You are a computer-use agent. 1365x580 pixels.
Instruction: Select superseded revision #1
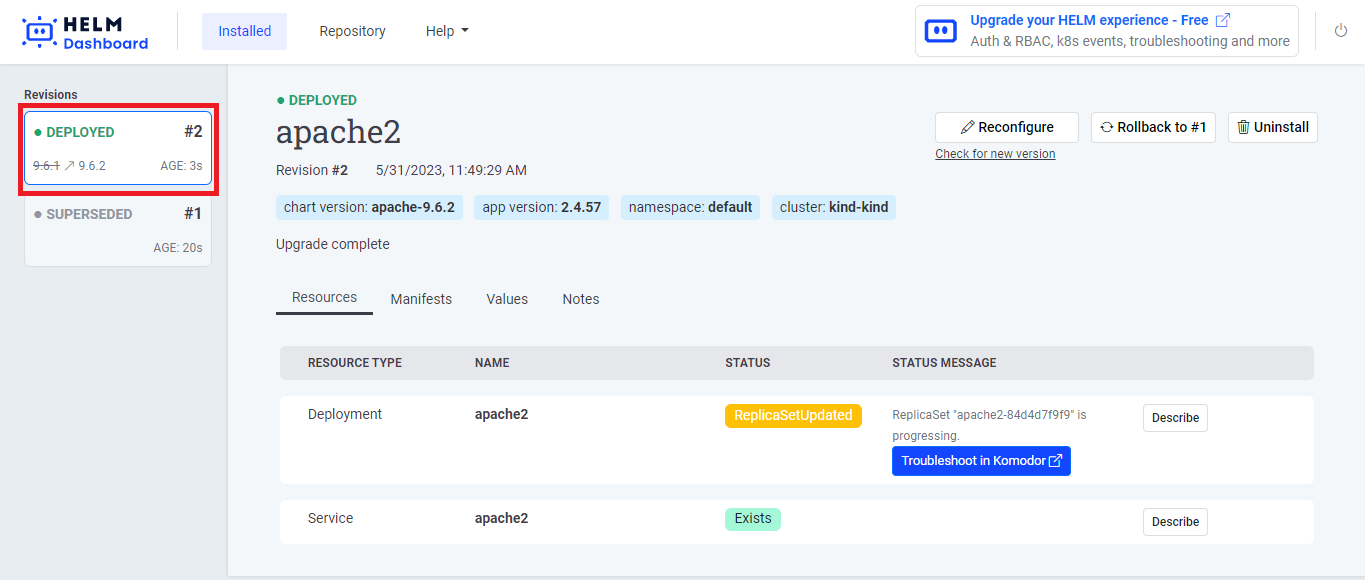coord(118,230)
